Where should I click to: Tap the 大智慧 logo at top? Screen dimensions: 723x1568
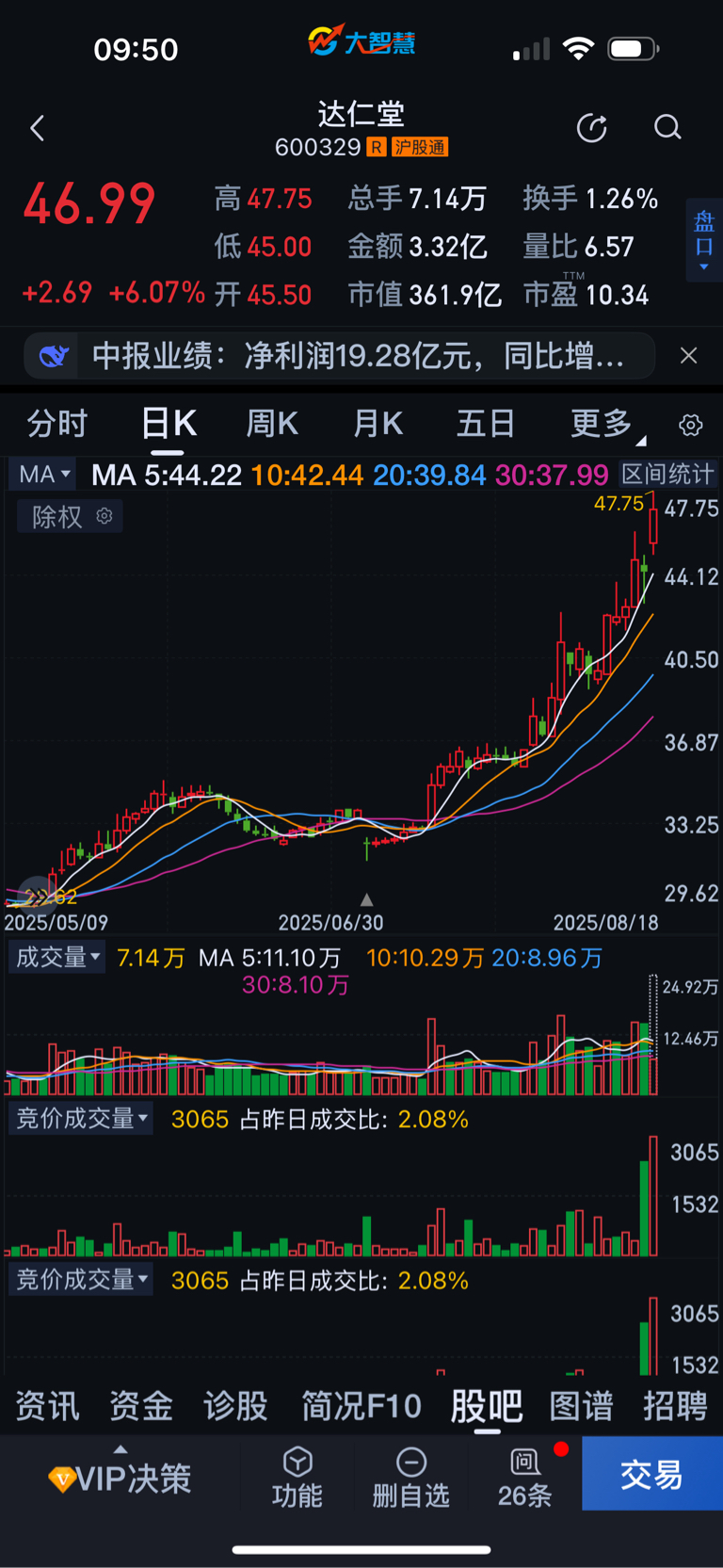(x=361, y=41)
